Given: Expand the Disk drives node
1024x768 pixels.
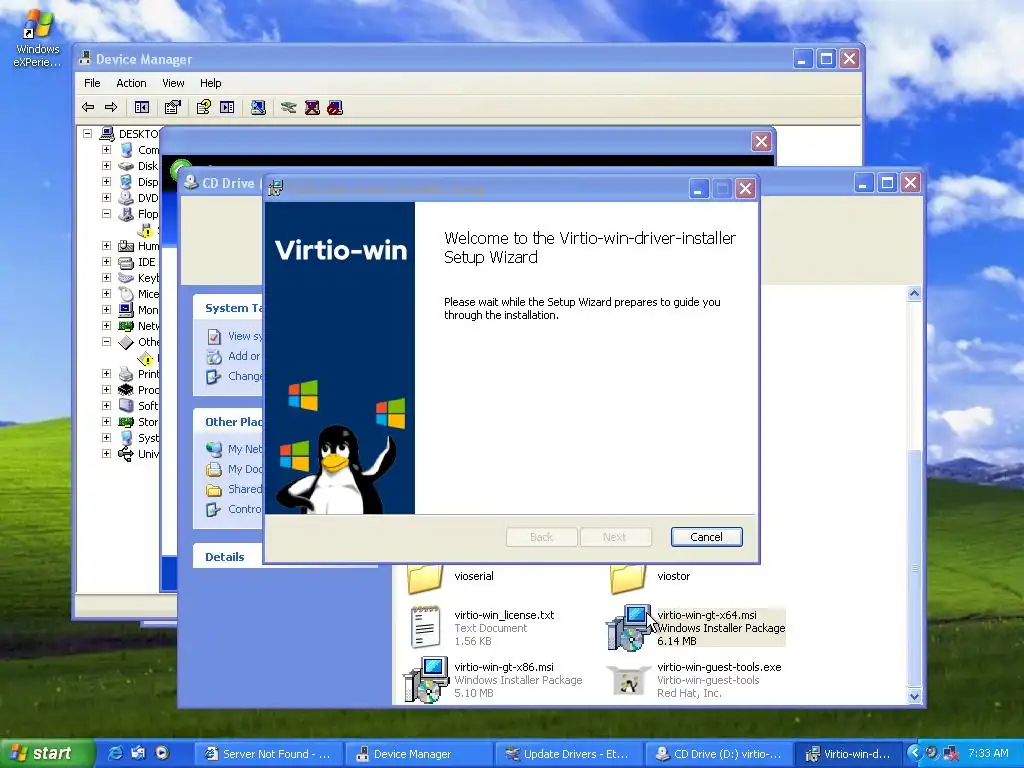Looking at the screenshot, I should click(x=106, y=165).
